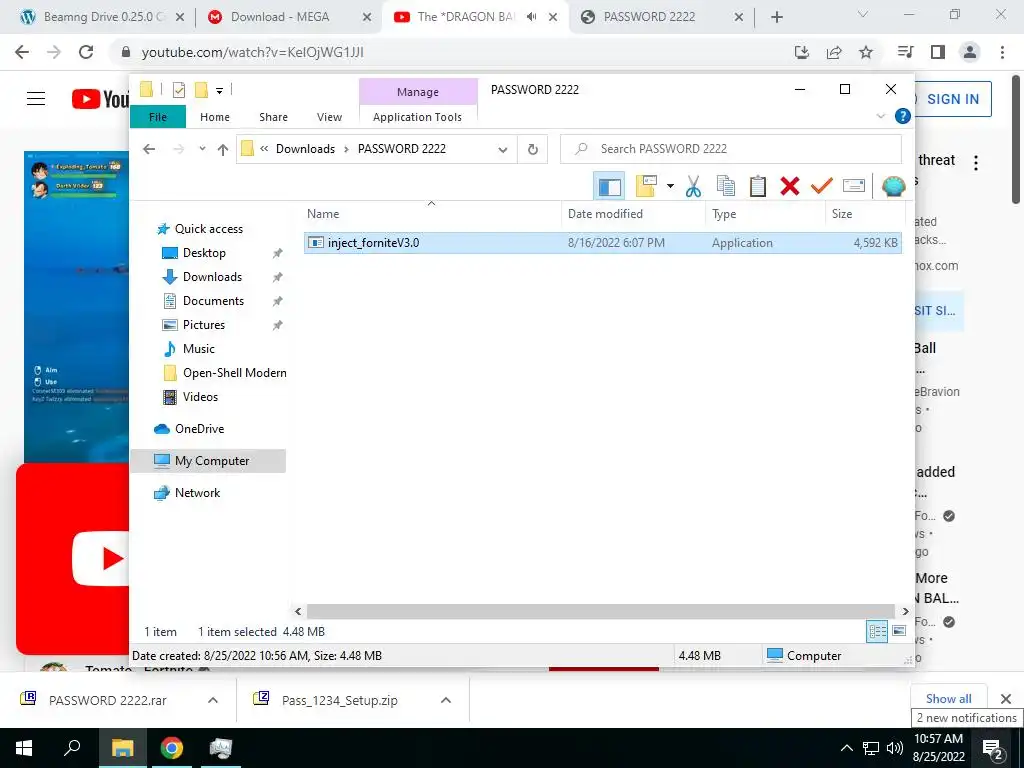Switch to details view button
Viewport: 1024px width, 768px height.
click(x=877, y=631)
